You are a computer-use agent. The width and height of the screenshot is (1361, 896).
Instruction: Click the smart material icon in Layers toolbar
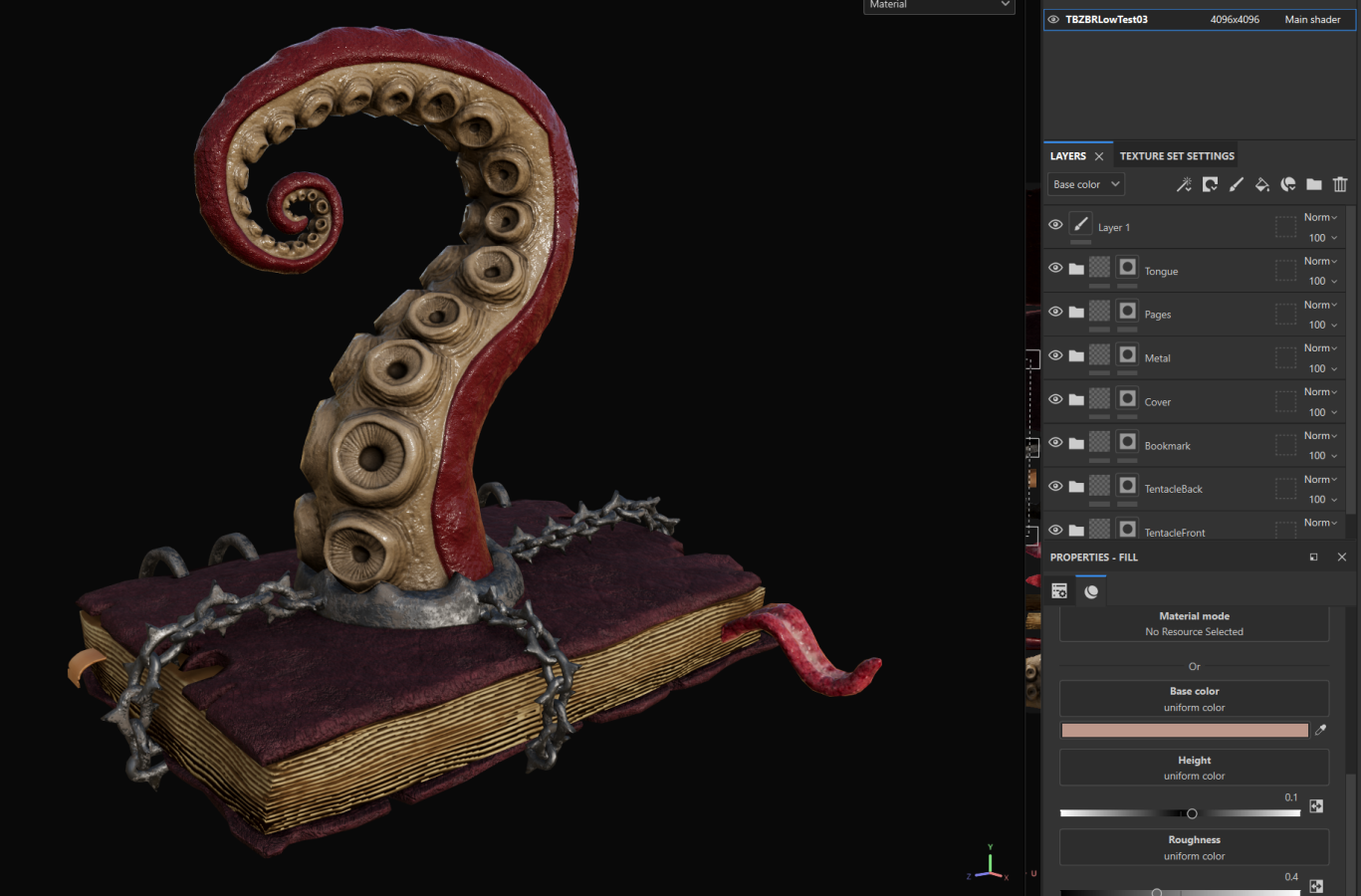tap(1288, 184)
